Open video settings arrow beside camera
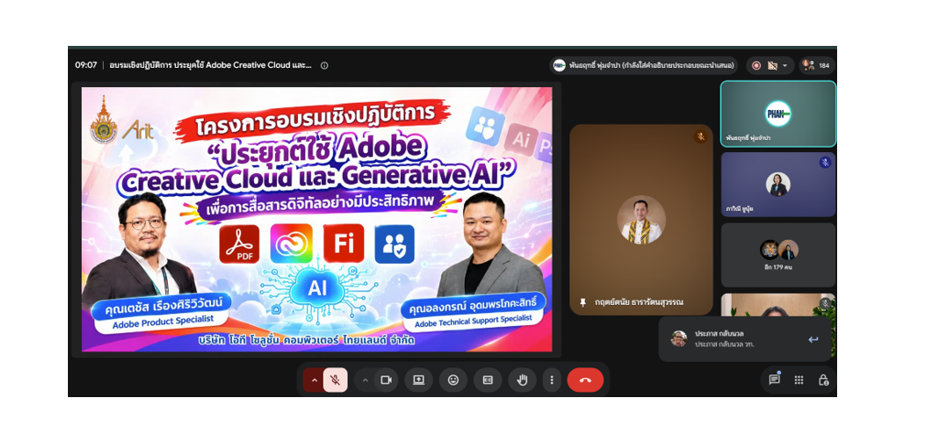 click(x=365, y=380)
